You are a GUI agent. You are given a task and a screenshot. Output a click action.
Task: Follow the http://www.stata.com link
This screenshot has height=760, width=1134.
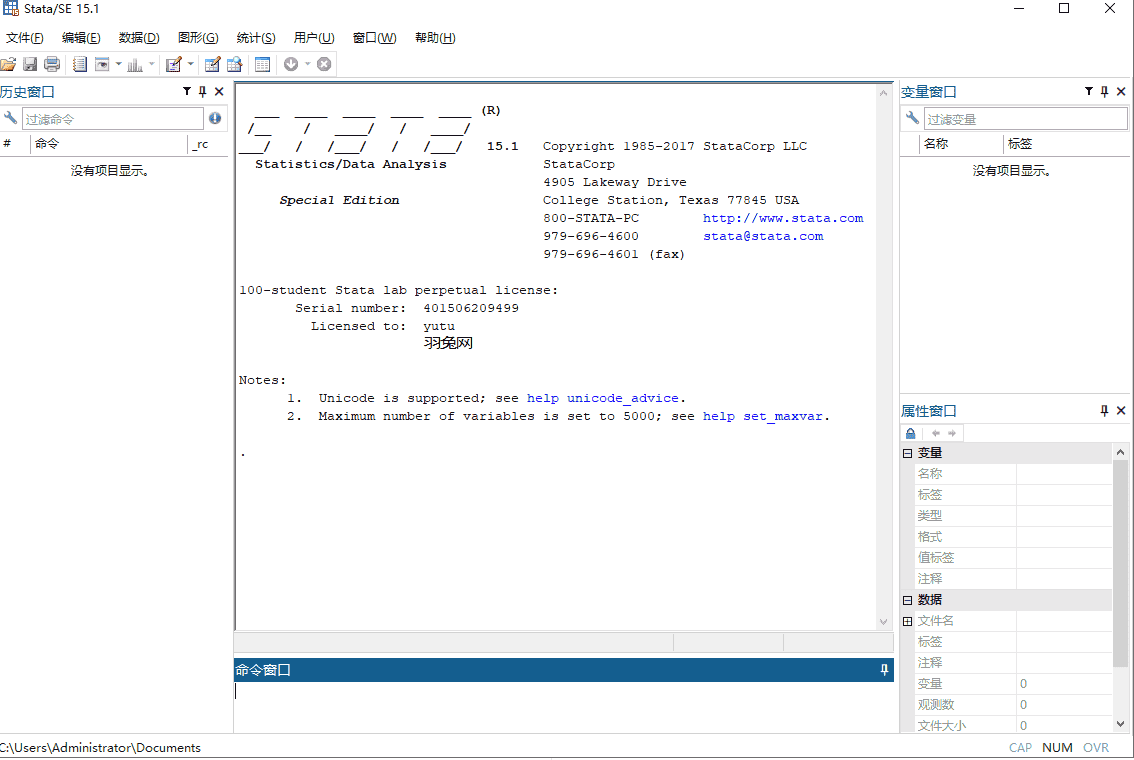[x=783, y=218]
